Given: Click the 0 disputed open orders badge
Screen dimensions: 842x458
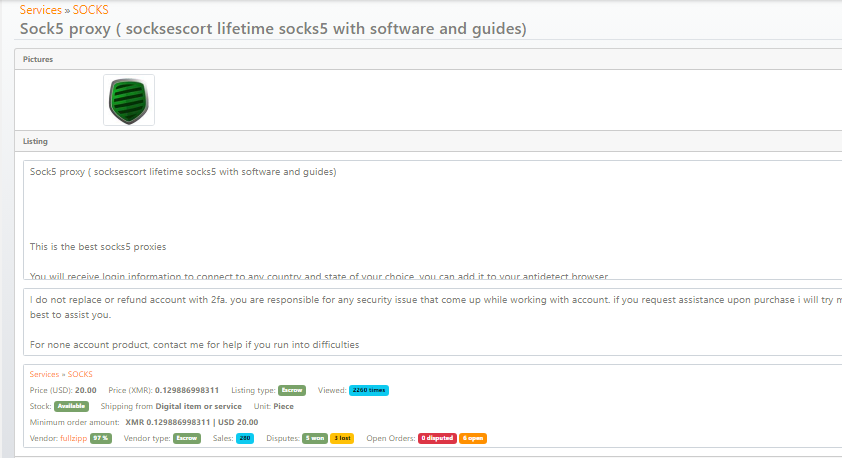Looking at the screenshot, I should (x=437, y=438).
